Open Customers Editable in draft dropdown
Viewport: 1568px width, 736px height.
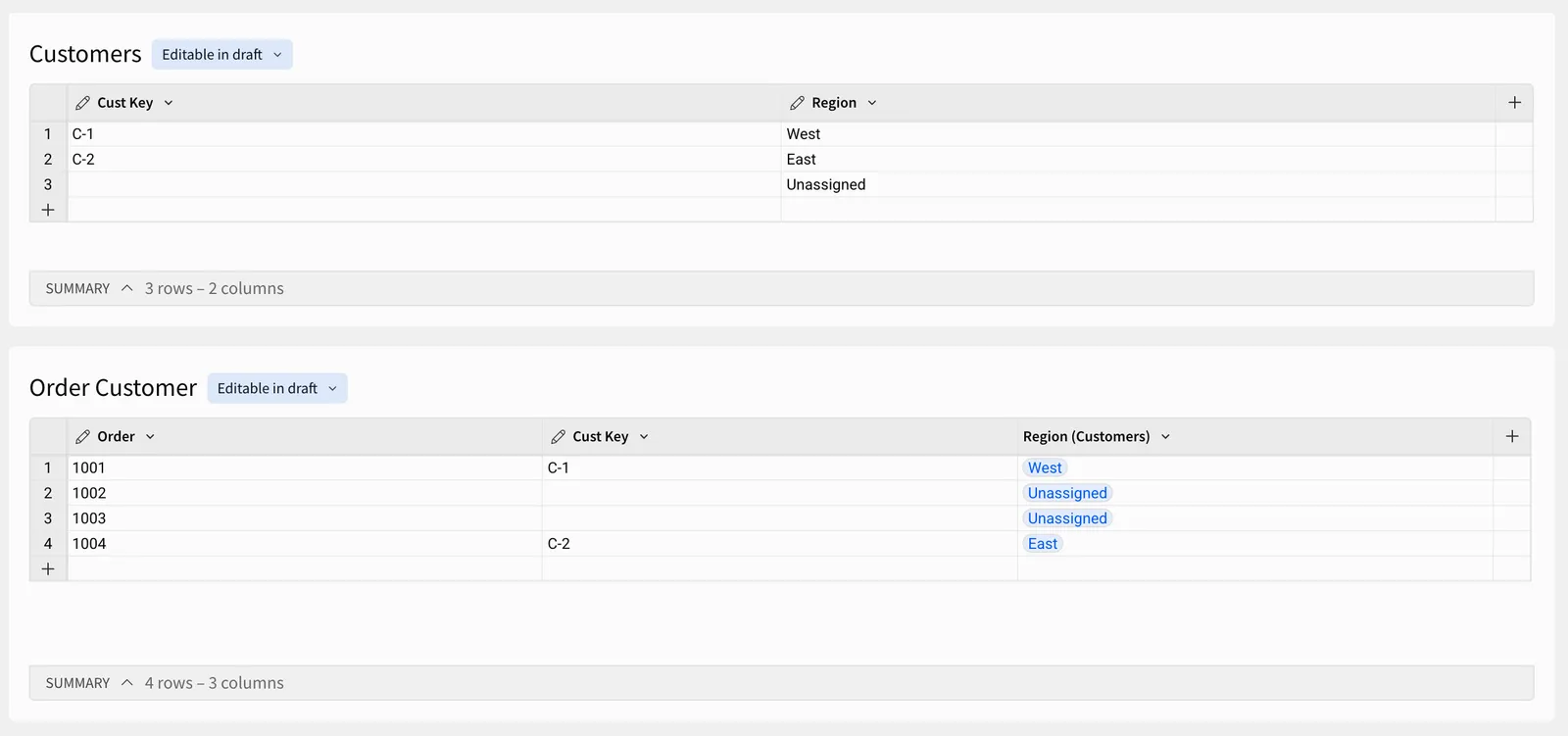click(x=221, y=55)
